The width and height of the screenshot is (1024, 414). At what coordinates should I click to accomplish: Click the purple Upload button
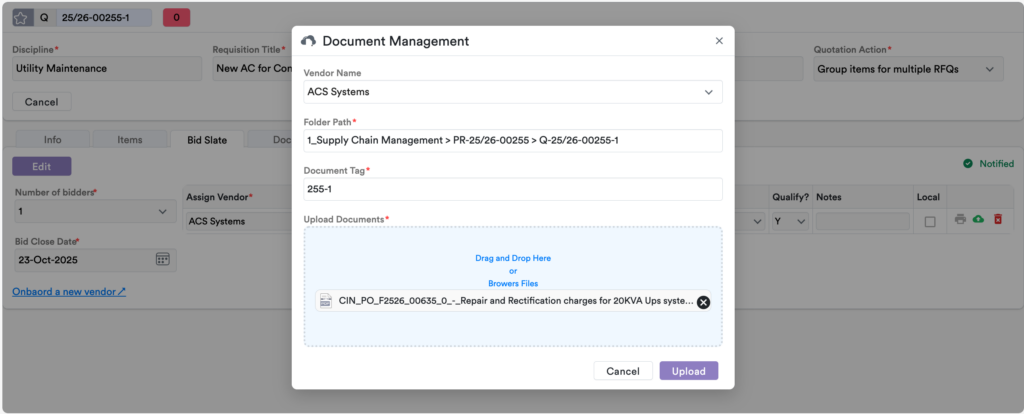pyautogui.click(x=688, y=371)
